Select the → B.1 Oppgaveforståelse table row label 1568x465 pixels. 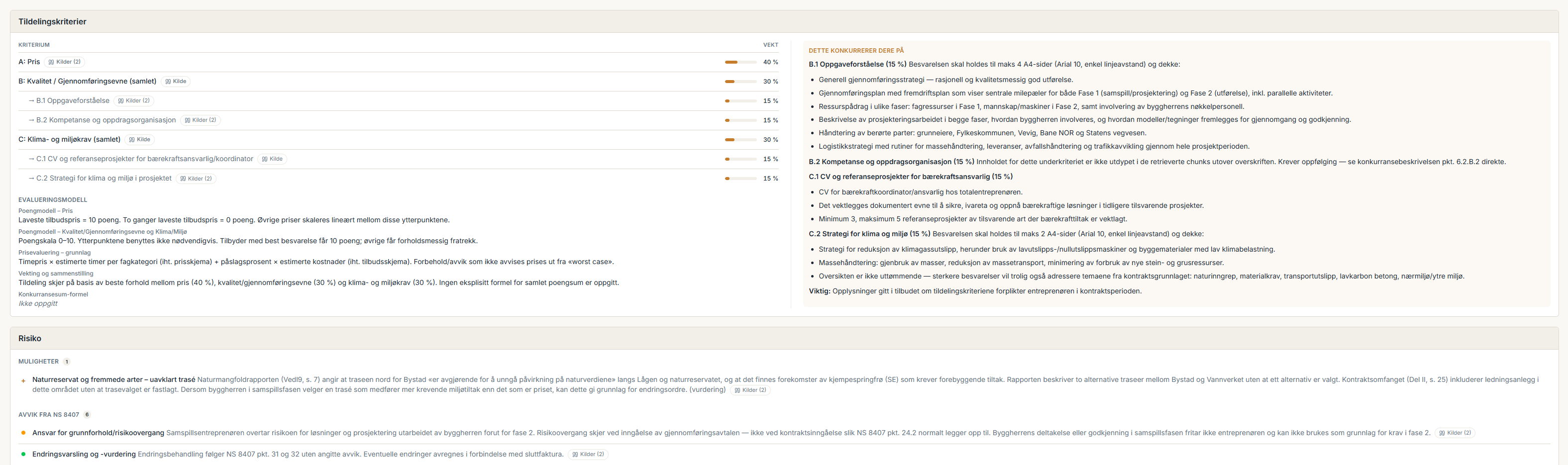[69, 101]
